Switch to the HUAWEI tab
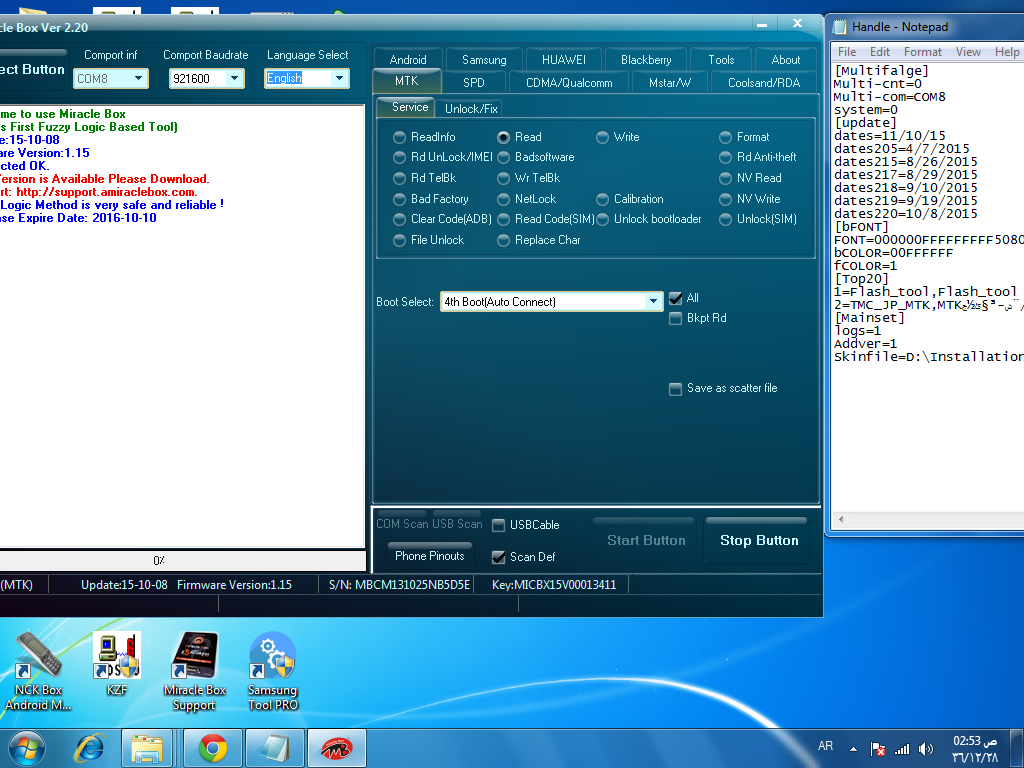Screen dimensions: 1024x768 click(564, 59)
